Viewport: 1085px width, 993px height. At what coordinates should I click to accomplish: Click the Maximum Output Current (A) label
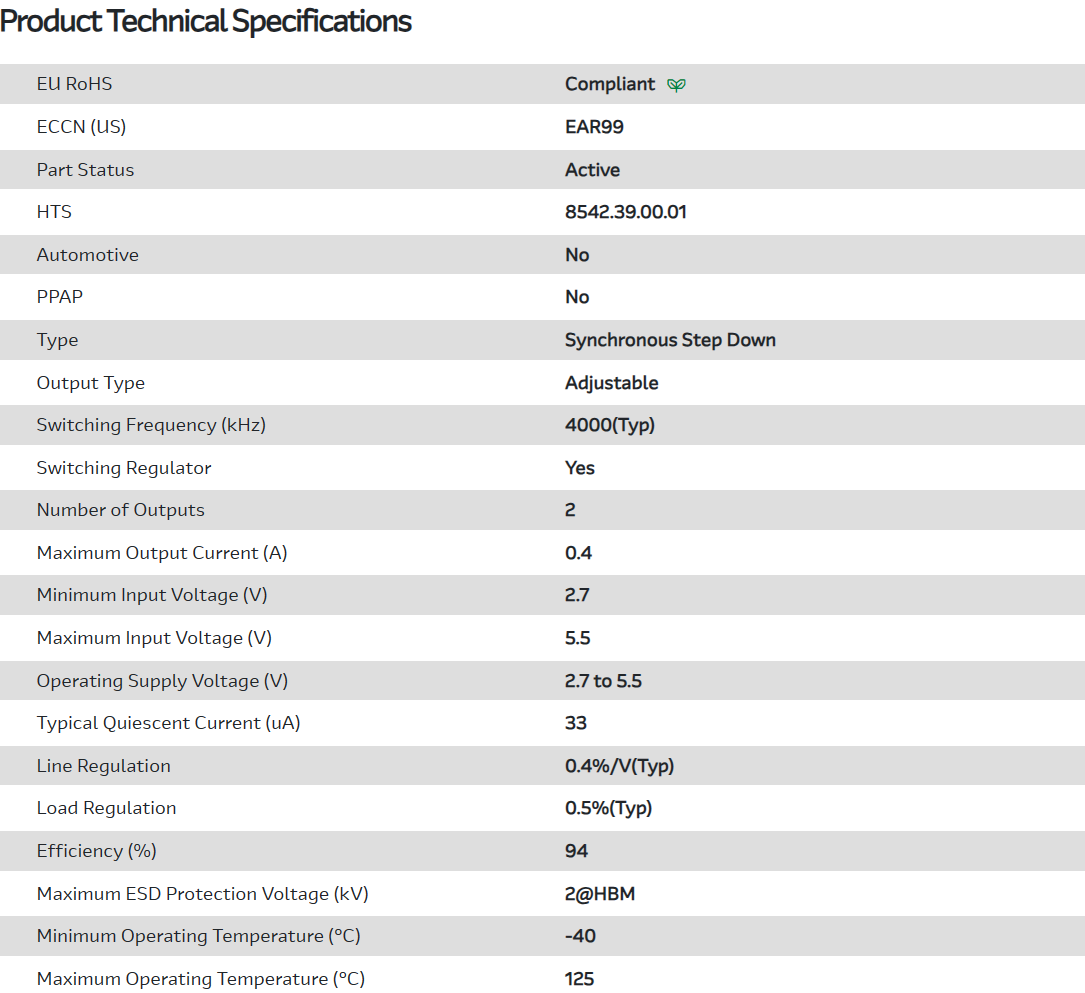pos(162,553)
